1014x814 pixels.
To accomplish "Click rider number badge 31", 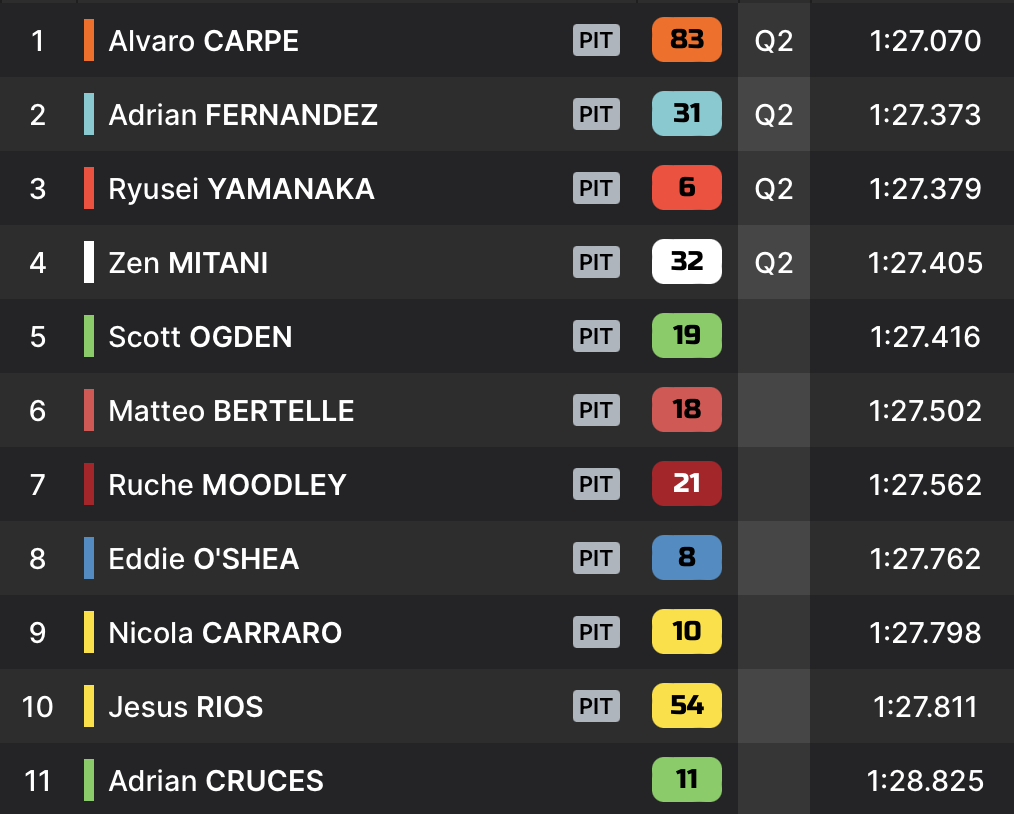I will pos(686,114).
